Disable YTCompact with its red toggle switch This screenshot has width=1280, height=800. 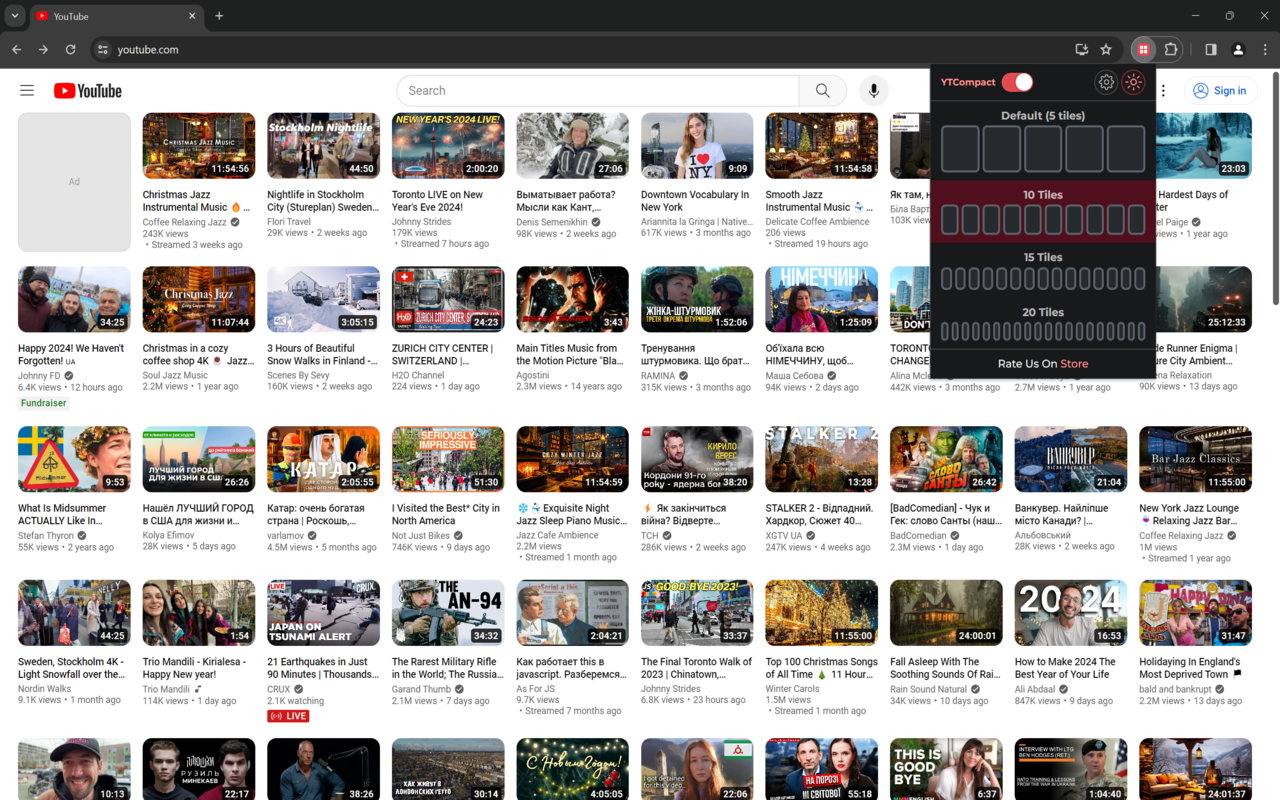(x=1019, y=82)
